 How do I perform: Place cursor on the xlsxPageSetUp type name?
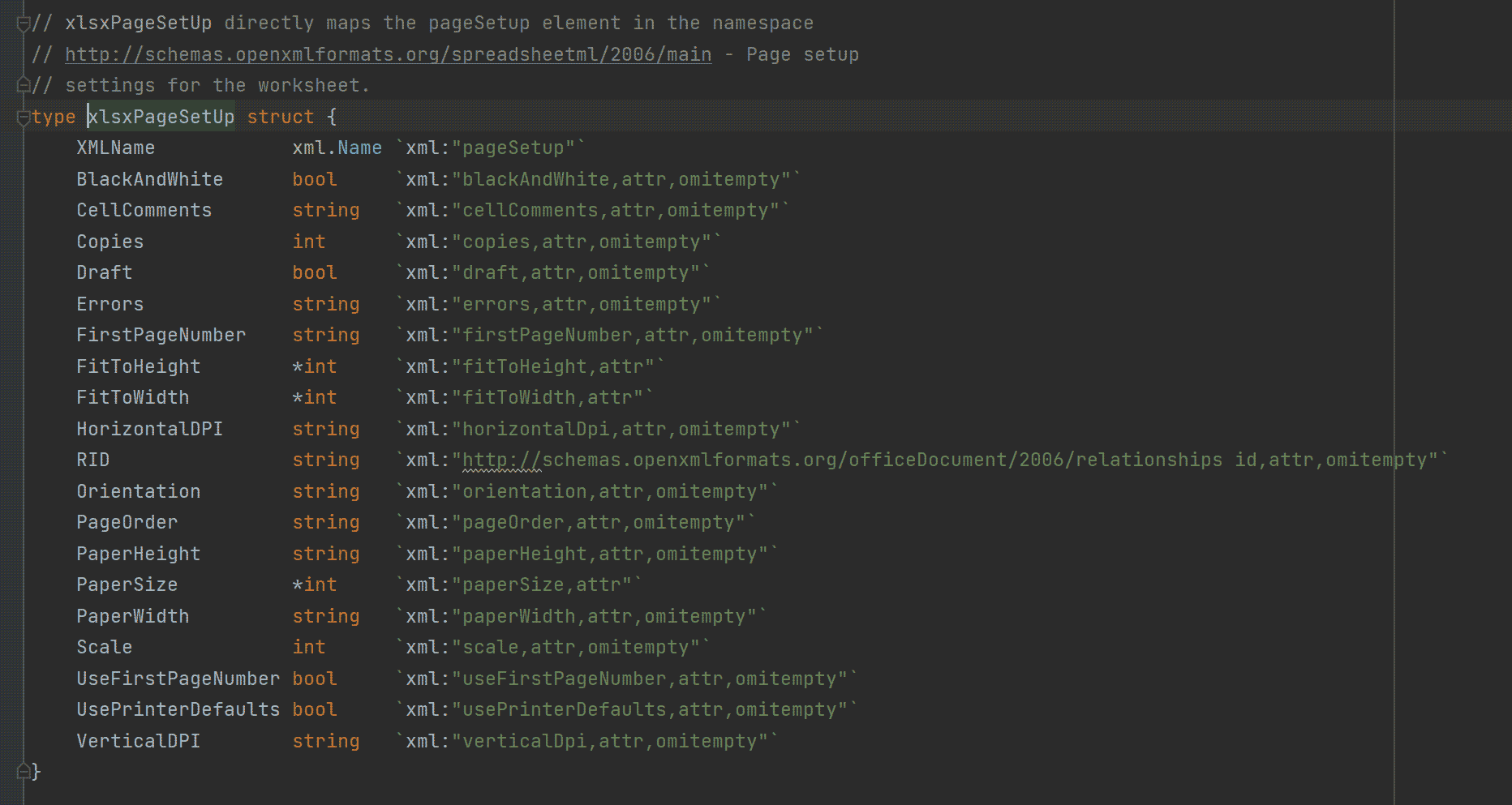[161, 117]
